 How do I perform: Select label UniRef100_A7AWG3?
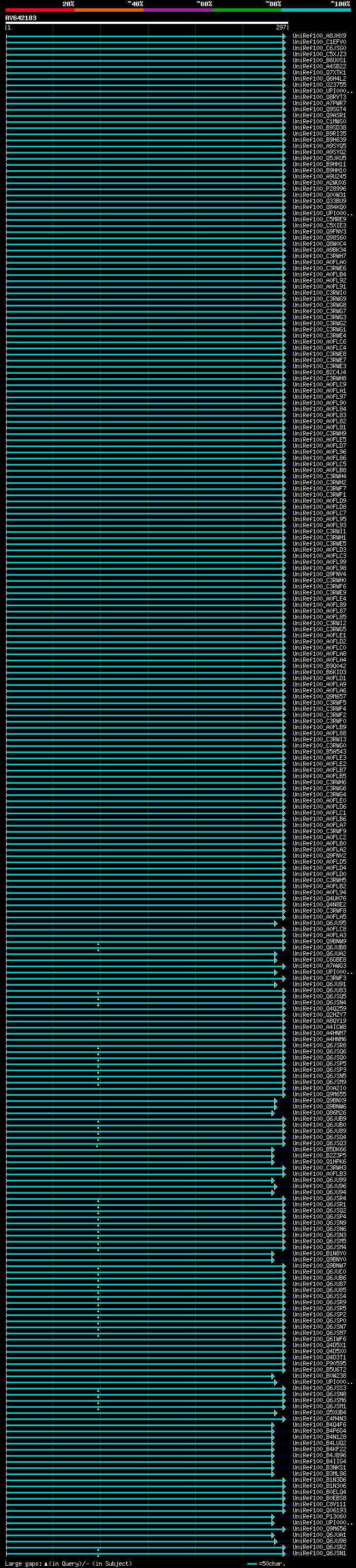click(319, 966)
